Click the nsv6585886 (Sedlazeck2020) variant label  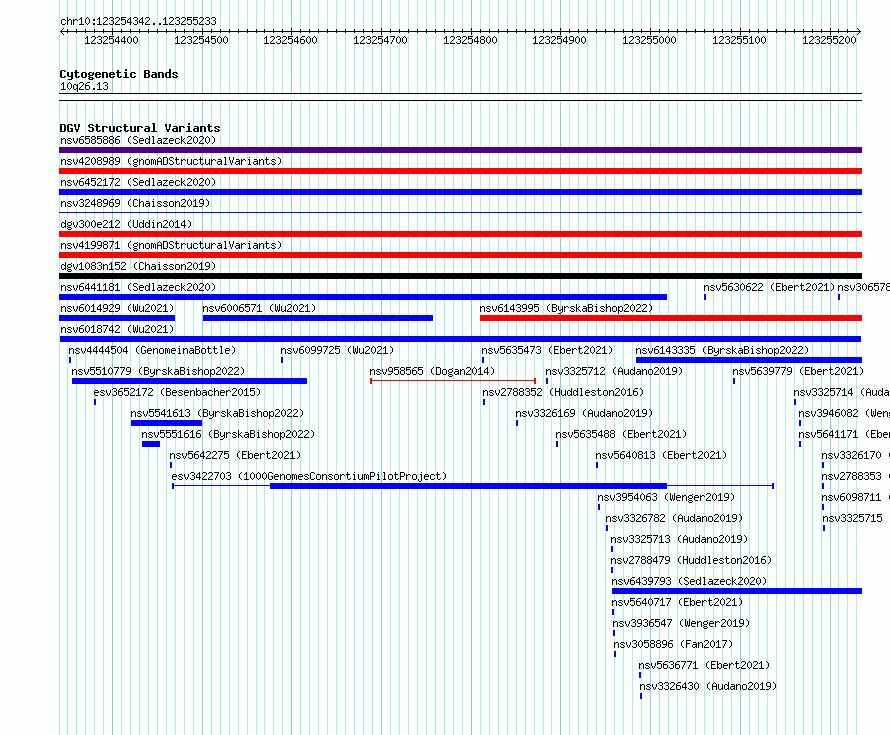point(138,140)
